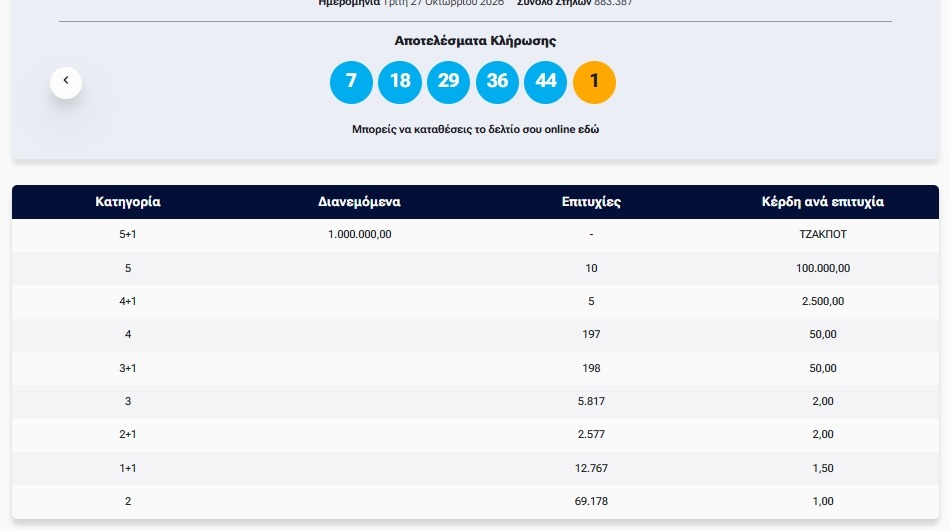The height and width of the screenshot is (531, 951).
Task: Select the 1,50 winnings cell
Action: (x=823, y=468)
